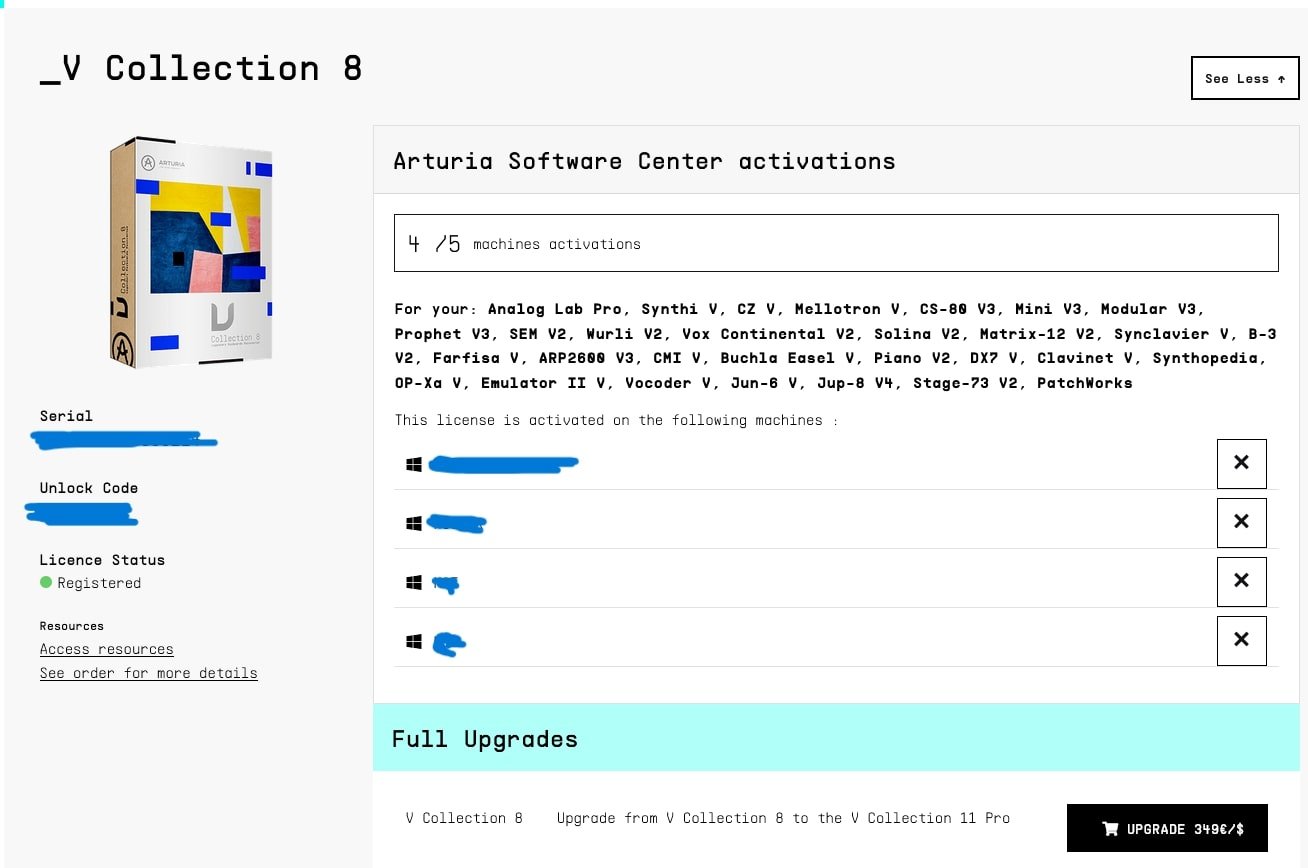Viewport: 1308px width, 868px height.
Task: Open See order for more details link
Action: [x=148, y=673]
